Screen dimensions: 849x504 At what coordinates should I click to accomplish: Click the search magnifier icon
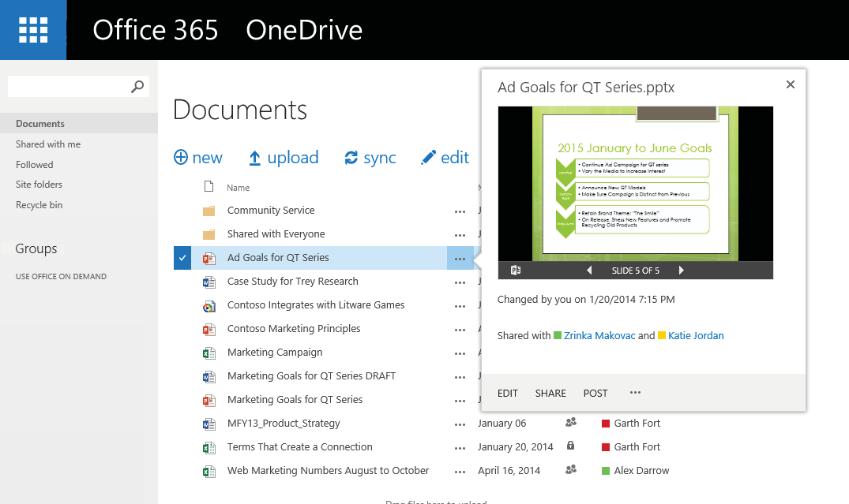click(x=138, y=86)
